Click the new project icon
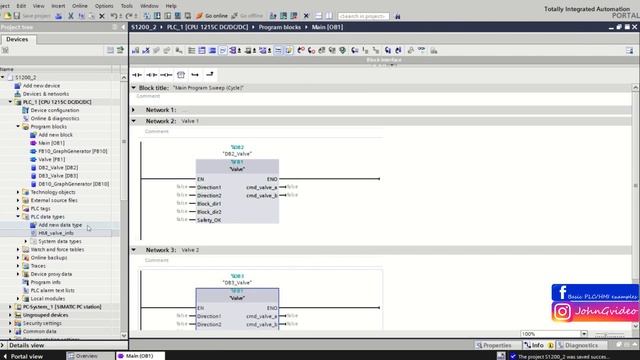The width and height of the screenshot is (640, 360). pyautogui.click(x=7, y=16)
